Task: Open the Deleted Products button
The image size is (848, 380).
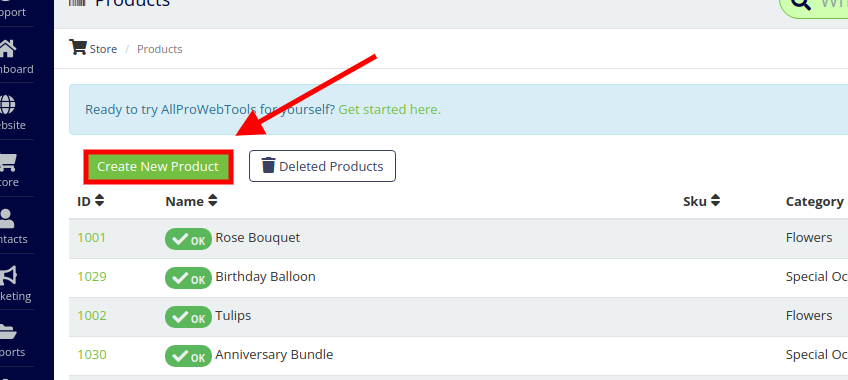Action: (322, 166)
